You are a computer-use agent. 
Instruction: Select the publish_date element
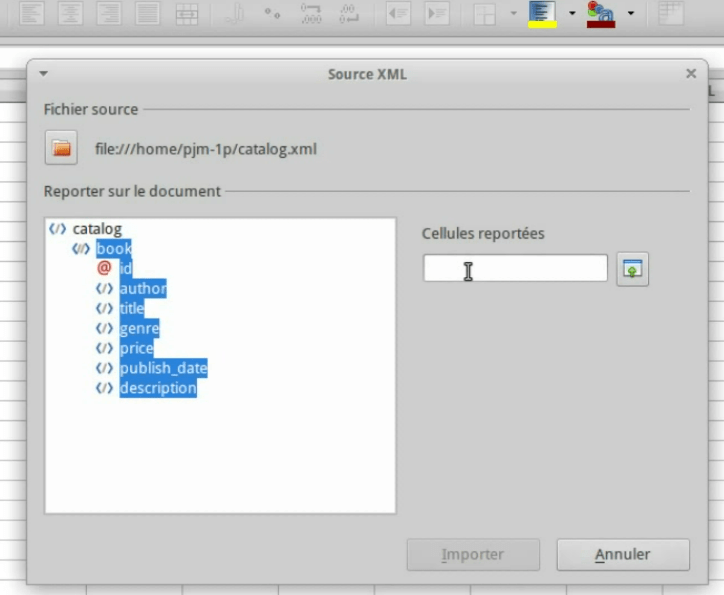[x=163, y=368]
